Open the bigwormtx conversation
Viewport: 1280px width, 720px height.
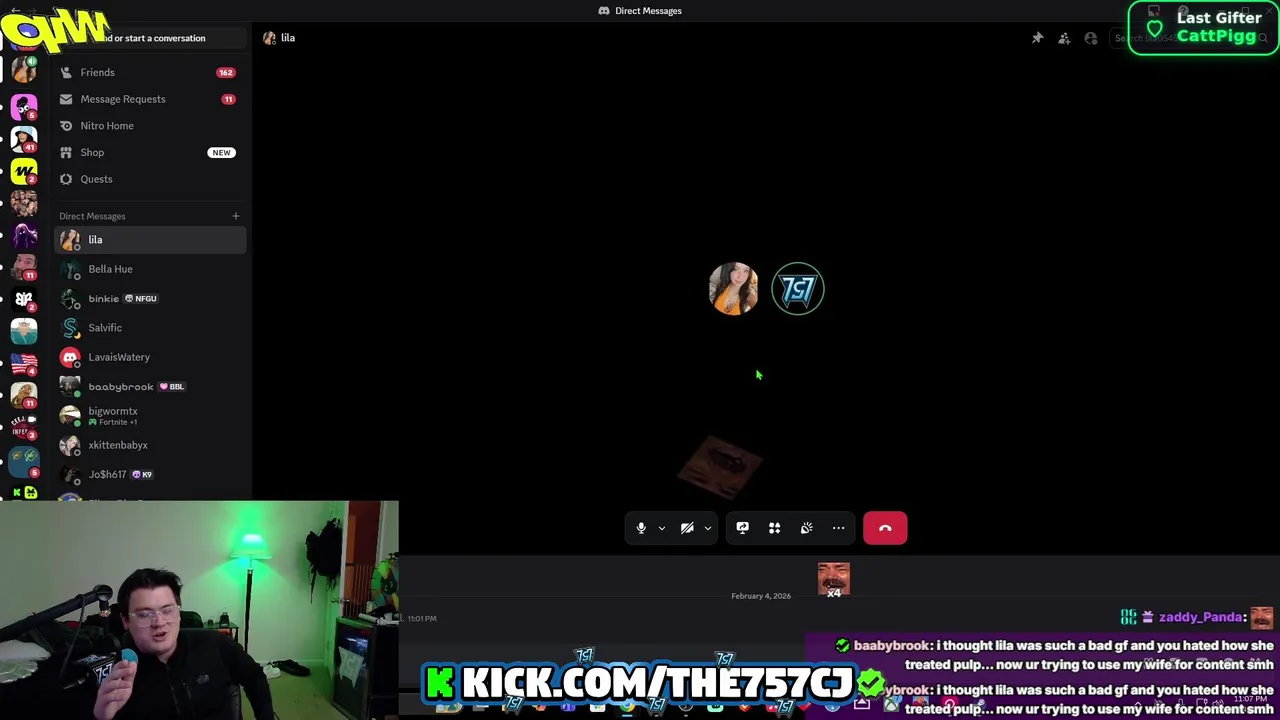[150, 416]
